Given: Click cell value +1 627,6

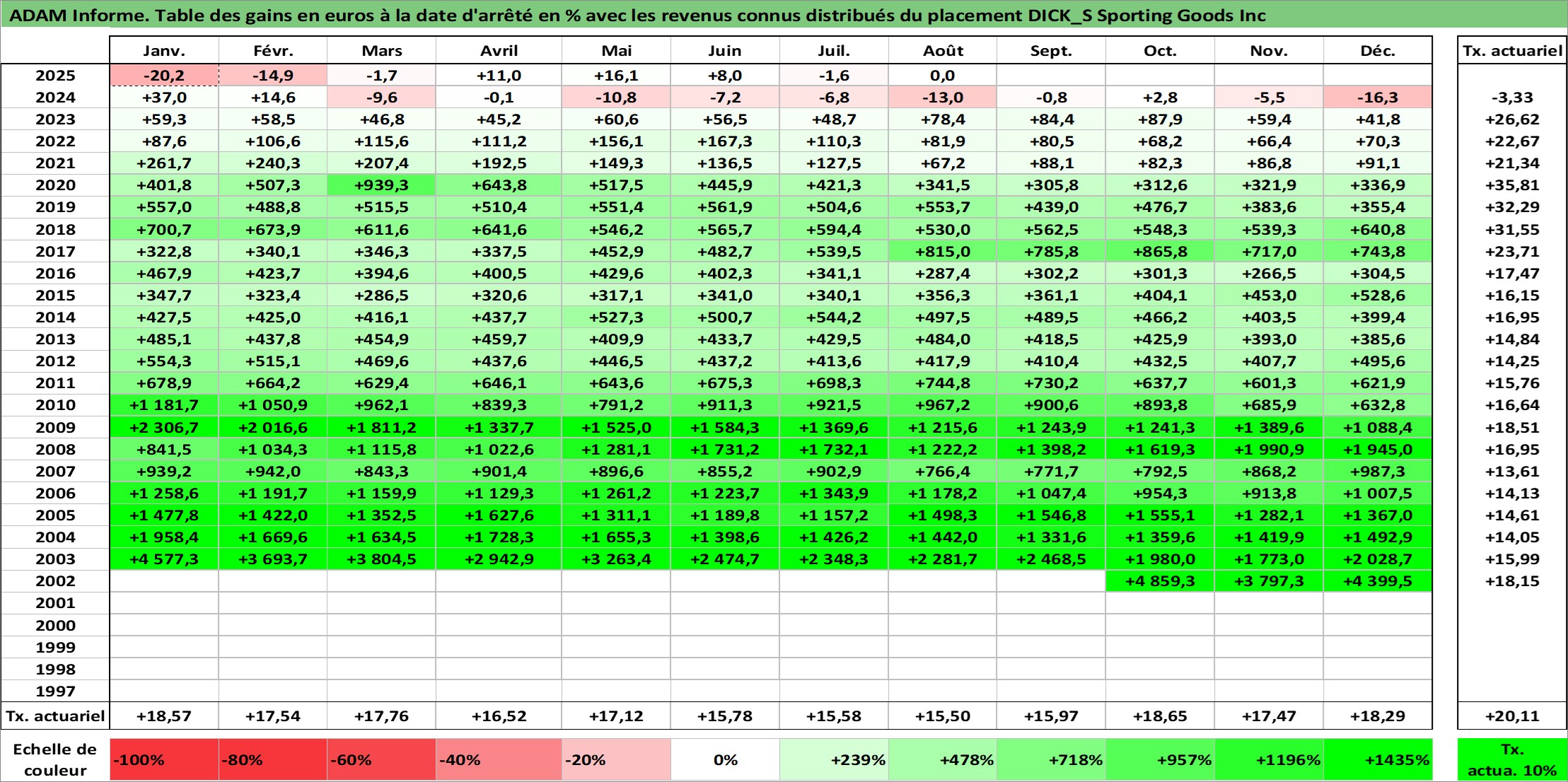Looking at the screenshot, I should [x=499, y=515].
